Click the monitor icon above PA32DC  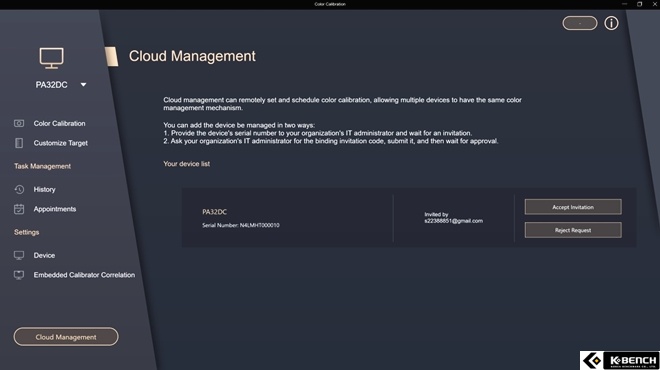(51, 59)
